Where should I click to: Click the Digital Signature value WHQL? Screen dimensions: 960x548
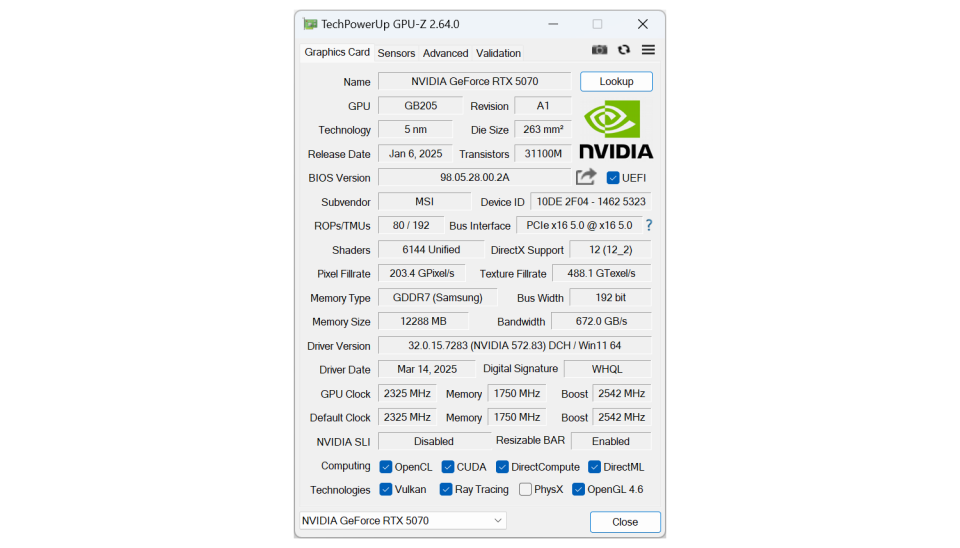click(x=607, y=369)
